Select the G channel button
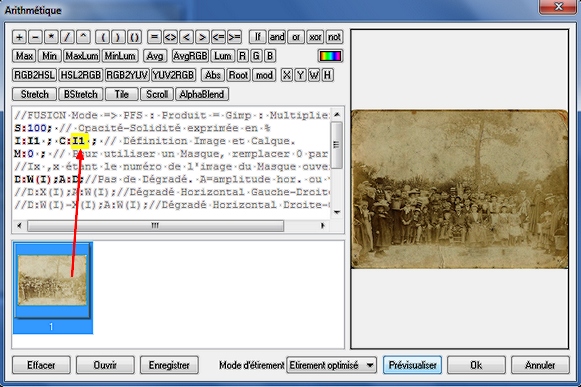Image resolution: width=581 pixels, height=387 pixels. 256,56
